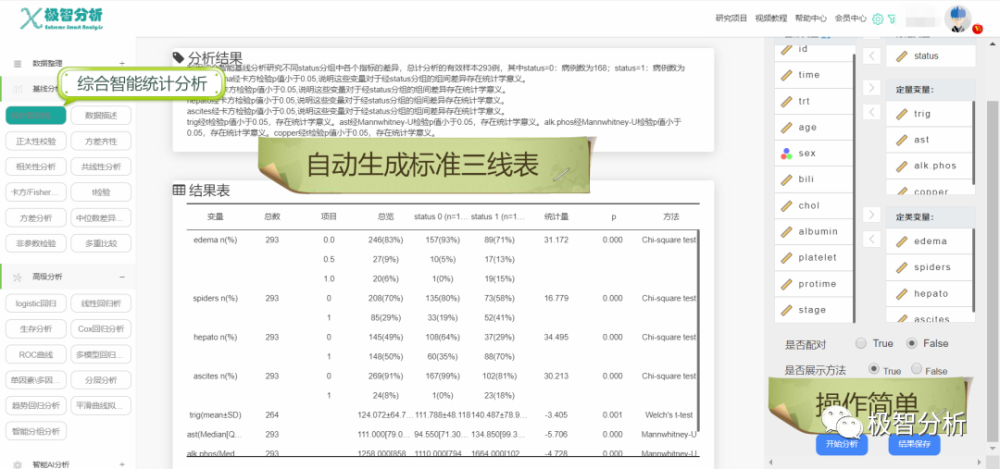Expand the 智能AI分析 section with plus
Image resolution: width=1000 pixels, height=469 pixels.
click(x=122, y=465)
